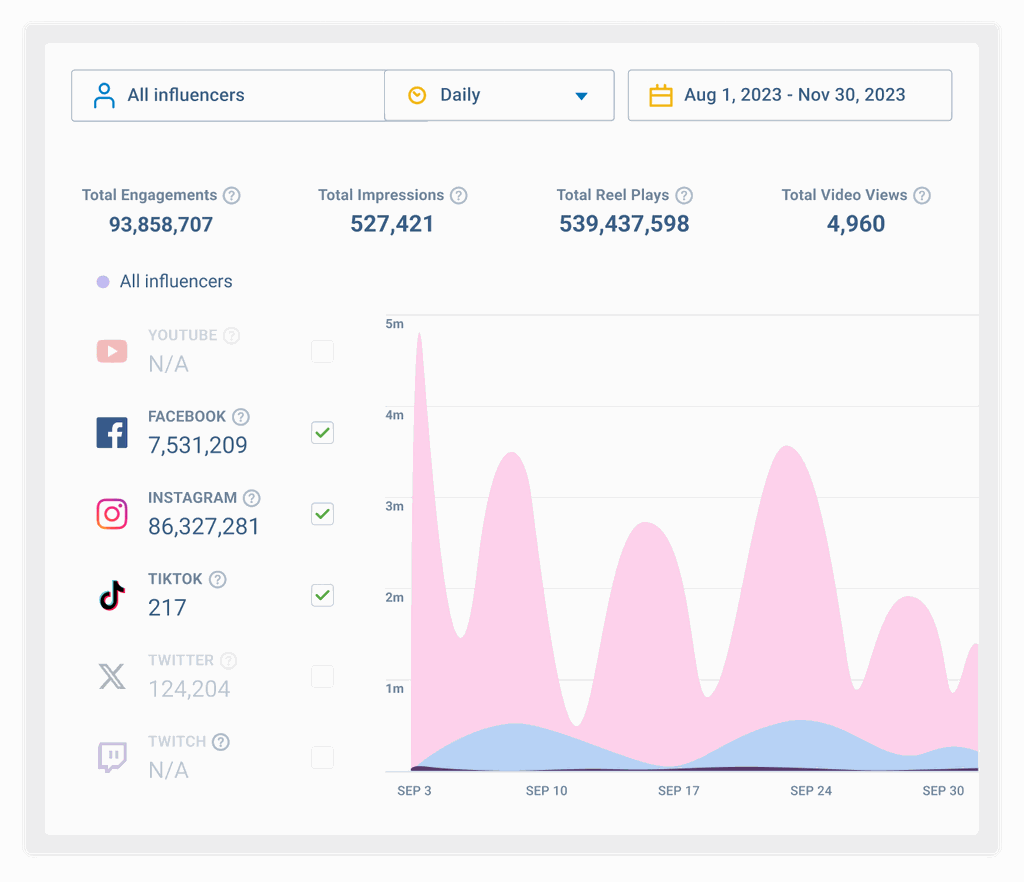Open the All influencers selector
The width and height of the screenshot is (1024, 882).
coord(228,95)
